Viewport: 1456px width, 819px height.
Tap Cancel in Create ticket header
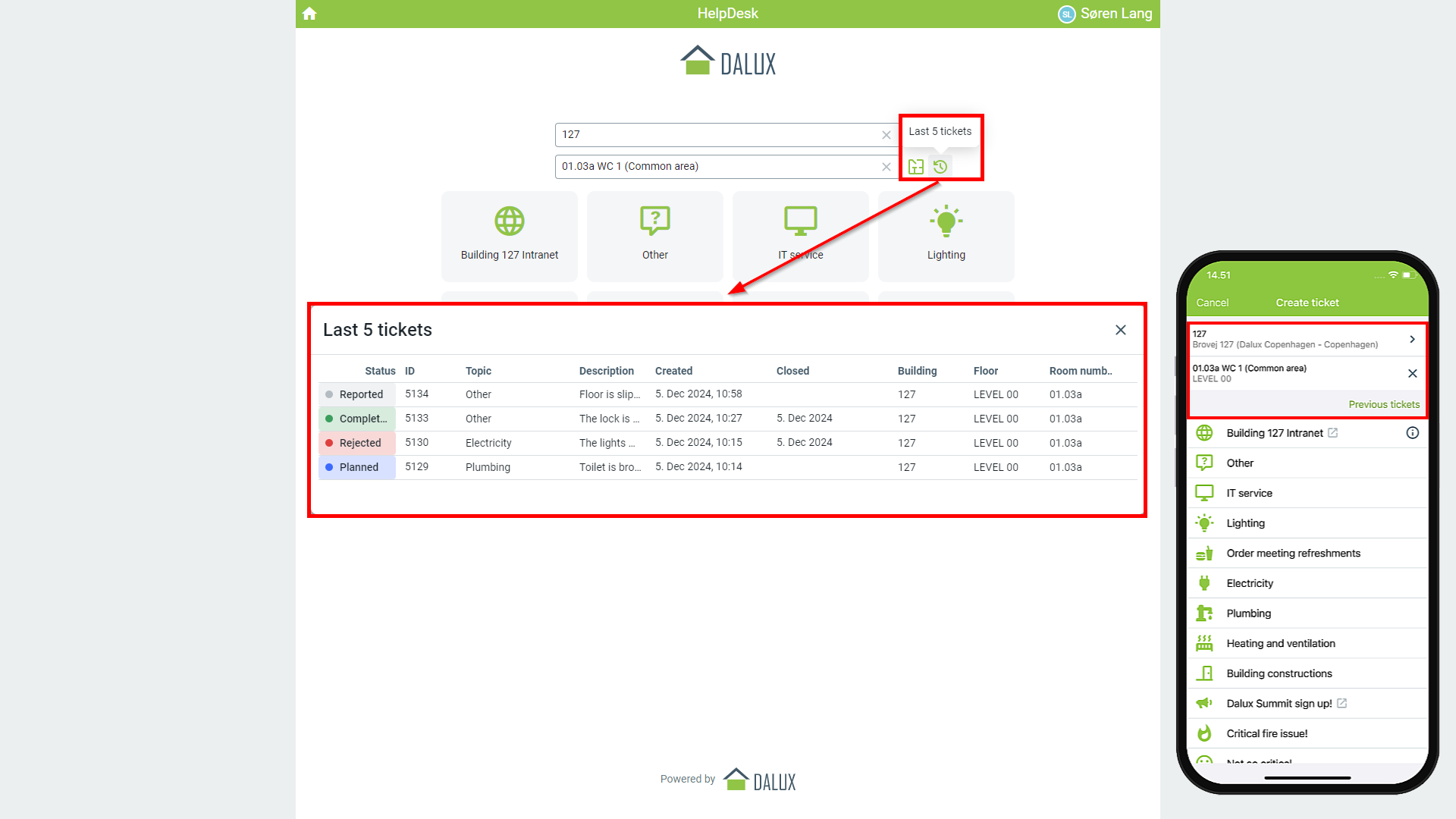[x=1212, y=303]
